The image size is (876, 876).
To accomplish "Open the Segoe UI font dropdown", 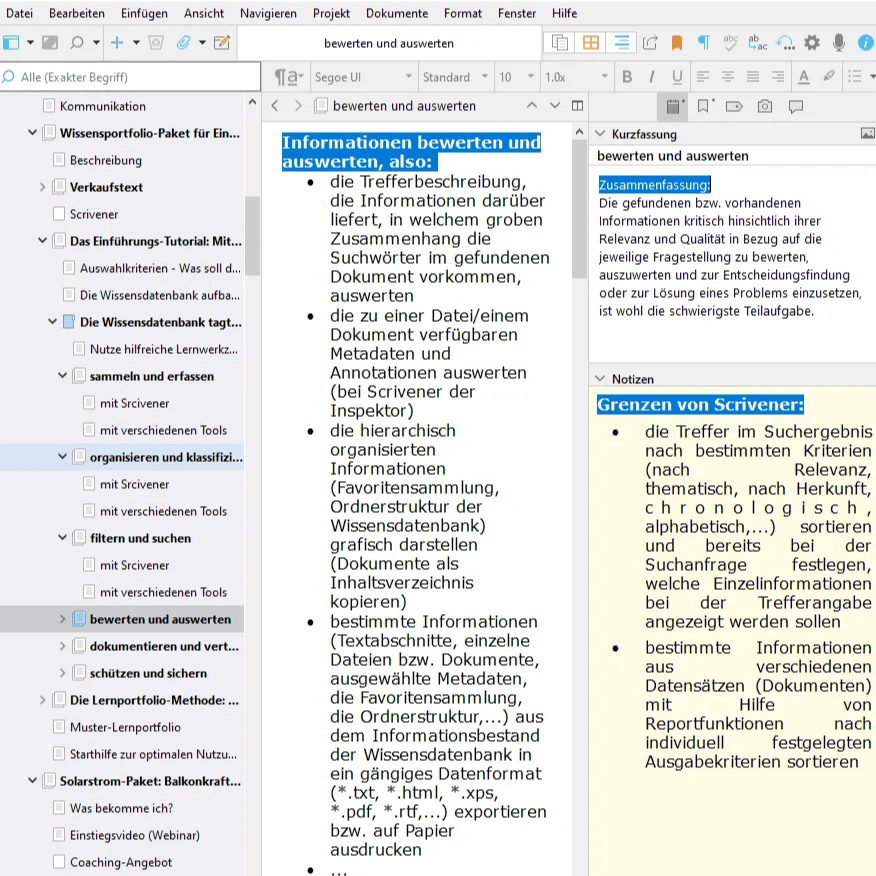I will click(x=364, y=77).
